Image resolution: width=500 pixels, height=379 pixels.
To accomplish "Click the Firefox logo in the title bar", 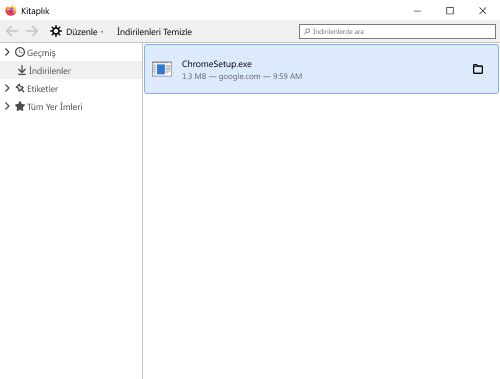I will pos(11,11).
